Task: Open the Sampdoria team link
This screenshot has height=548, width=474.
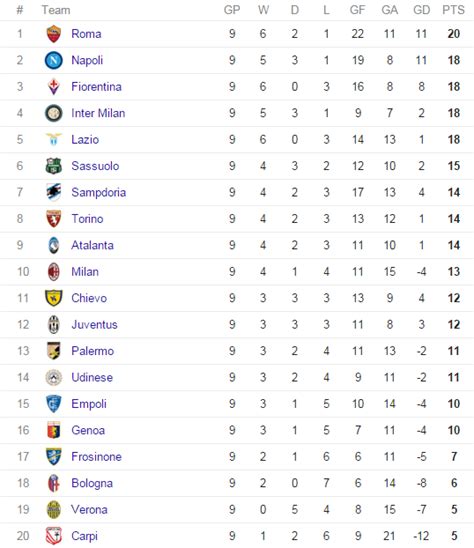Action: (99, 192)
